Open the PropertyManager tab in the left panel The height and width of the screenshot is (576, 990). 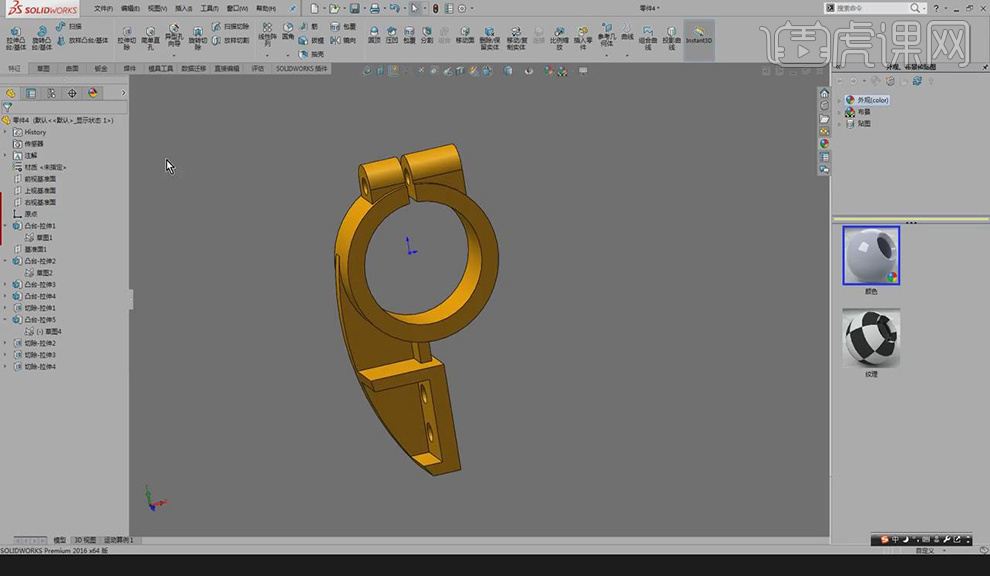pyautogui.click(x=31, y=93)
